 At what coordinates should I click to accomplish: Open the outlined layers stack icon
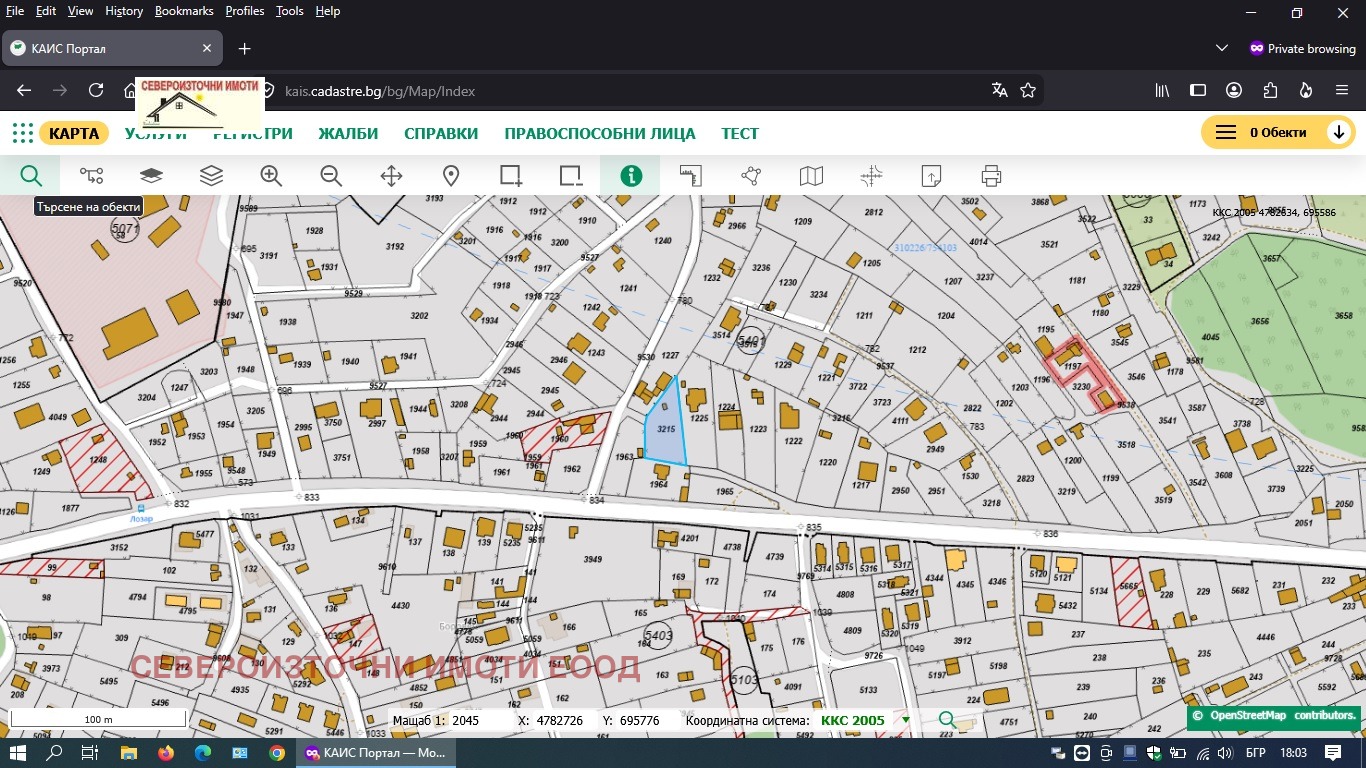211,176
